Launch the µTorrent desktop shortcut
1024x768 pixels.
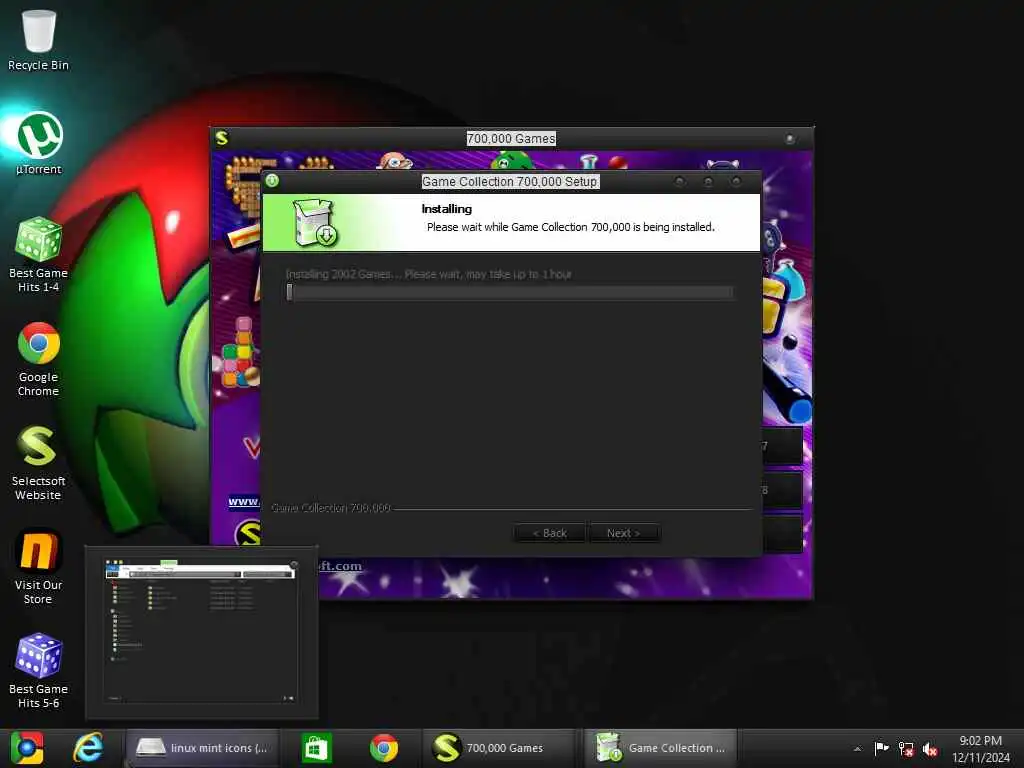39,144
